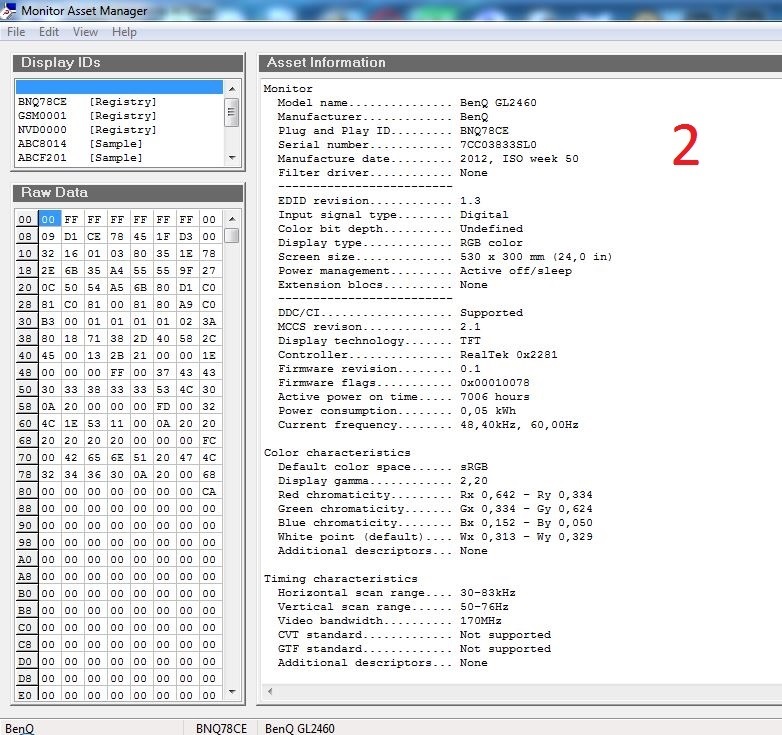Select byte A9 in row 28
The width and height of the screenshot is (782, 735).
(186, 304)
